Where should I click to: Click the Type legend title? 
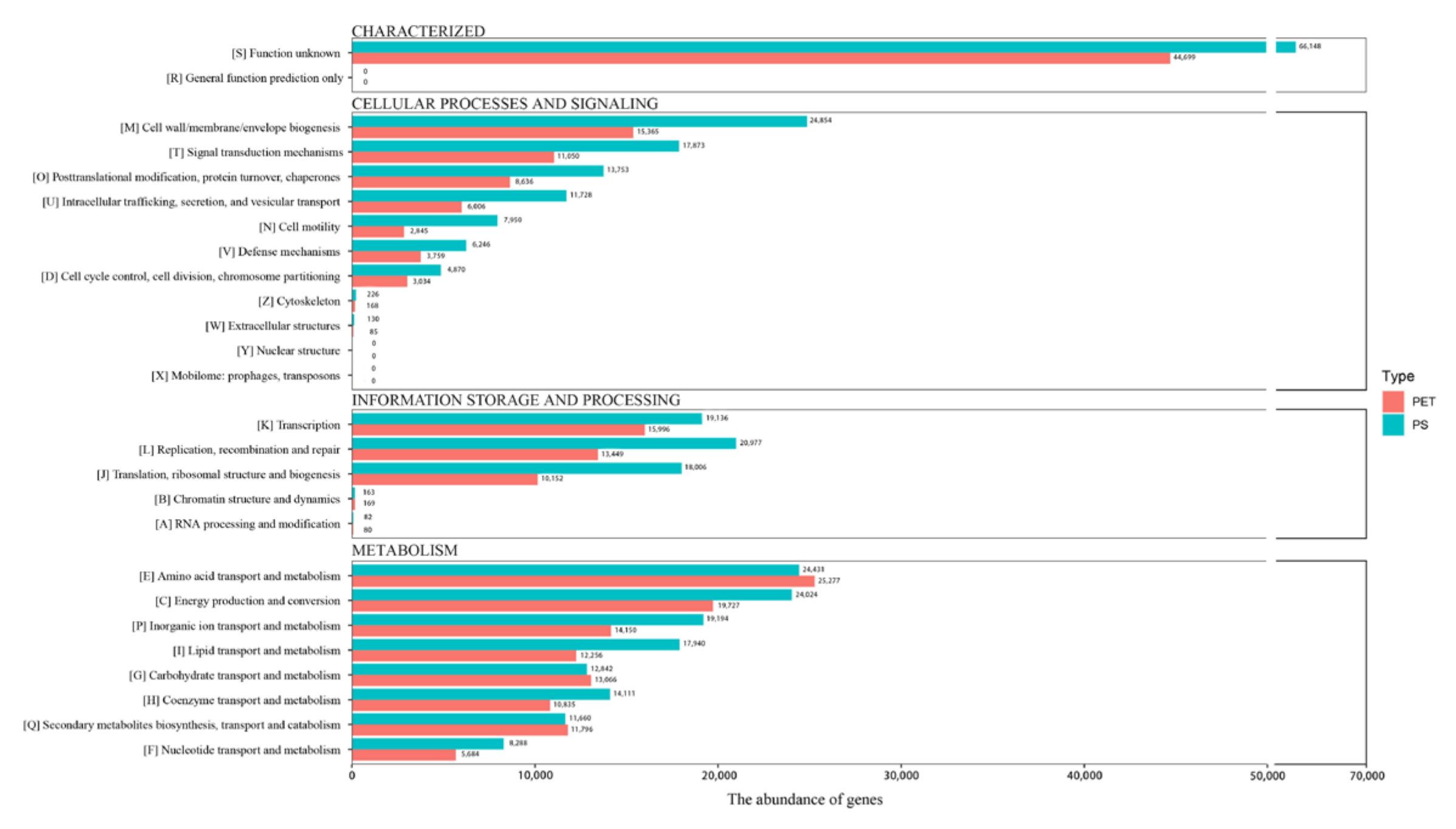coord(1398,376)
